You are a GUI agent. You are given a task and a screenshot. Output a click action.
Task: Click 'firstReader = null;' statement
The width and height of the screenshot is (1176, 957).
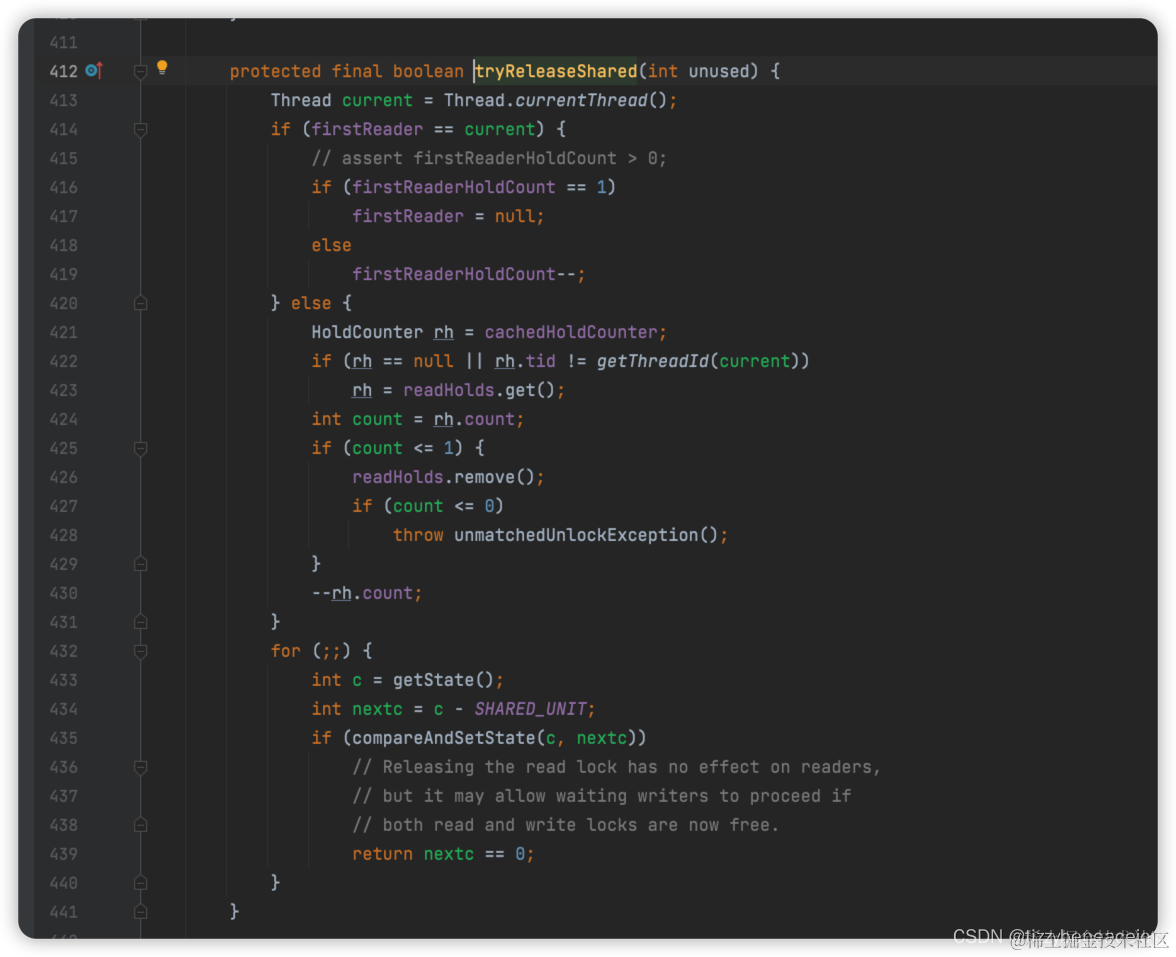click(x=448, y=217)
